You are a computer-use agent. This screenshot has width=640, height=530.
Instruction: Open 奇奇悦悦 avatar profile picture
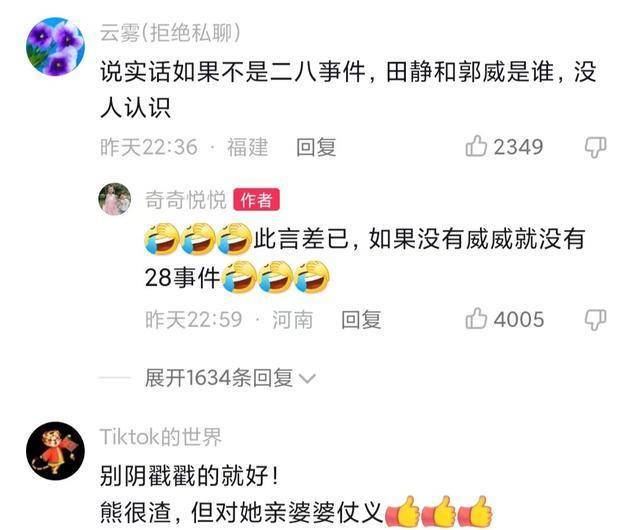(115, 199)
